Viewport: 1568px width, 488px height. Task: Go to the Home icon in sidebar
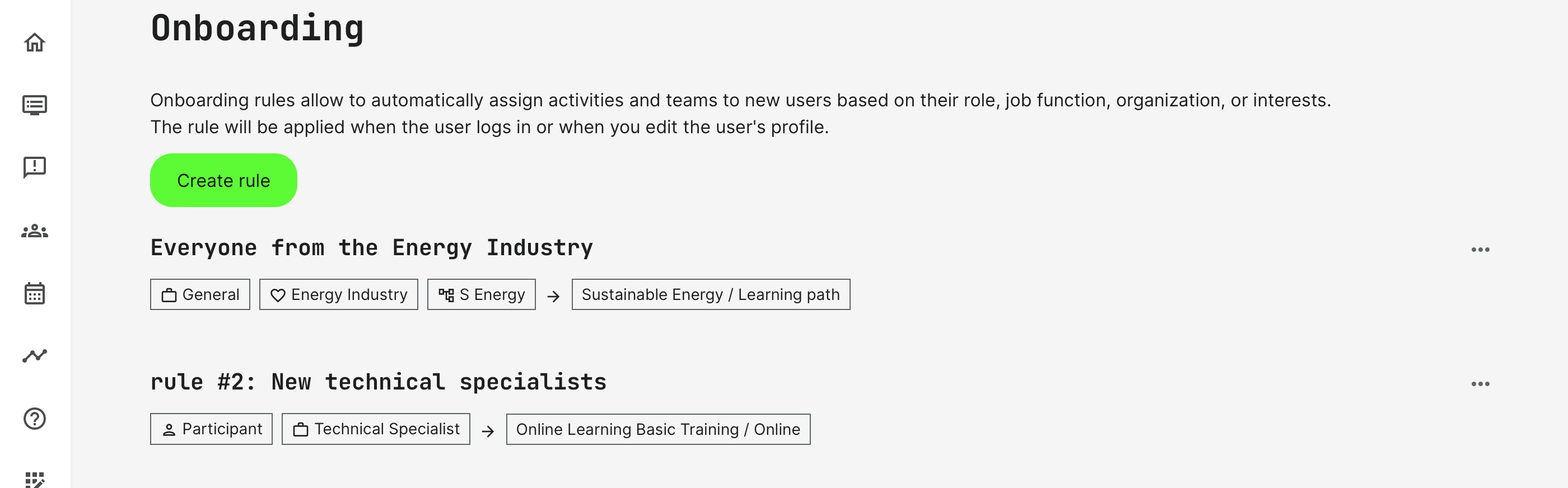tap(35, 43)
